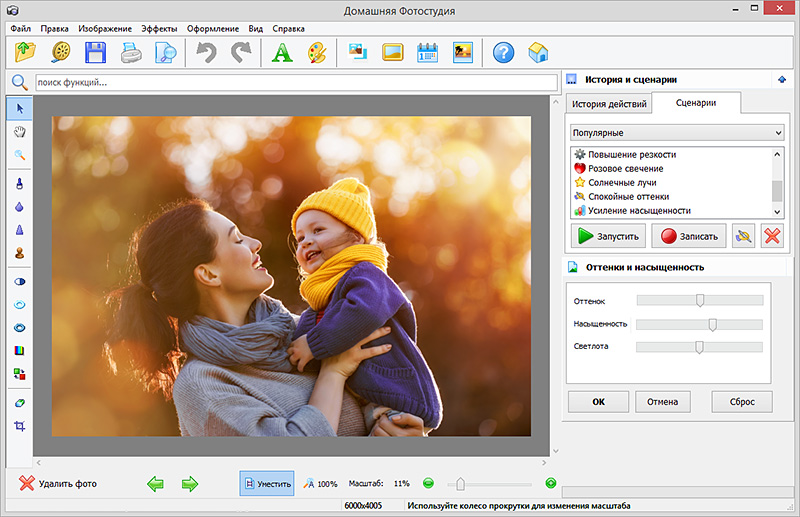800x517 pixels.
Task: Click the 'поиск функций' search field
Action: [295, 82]
